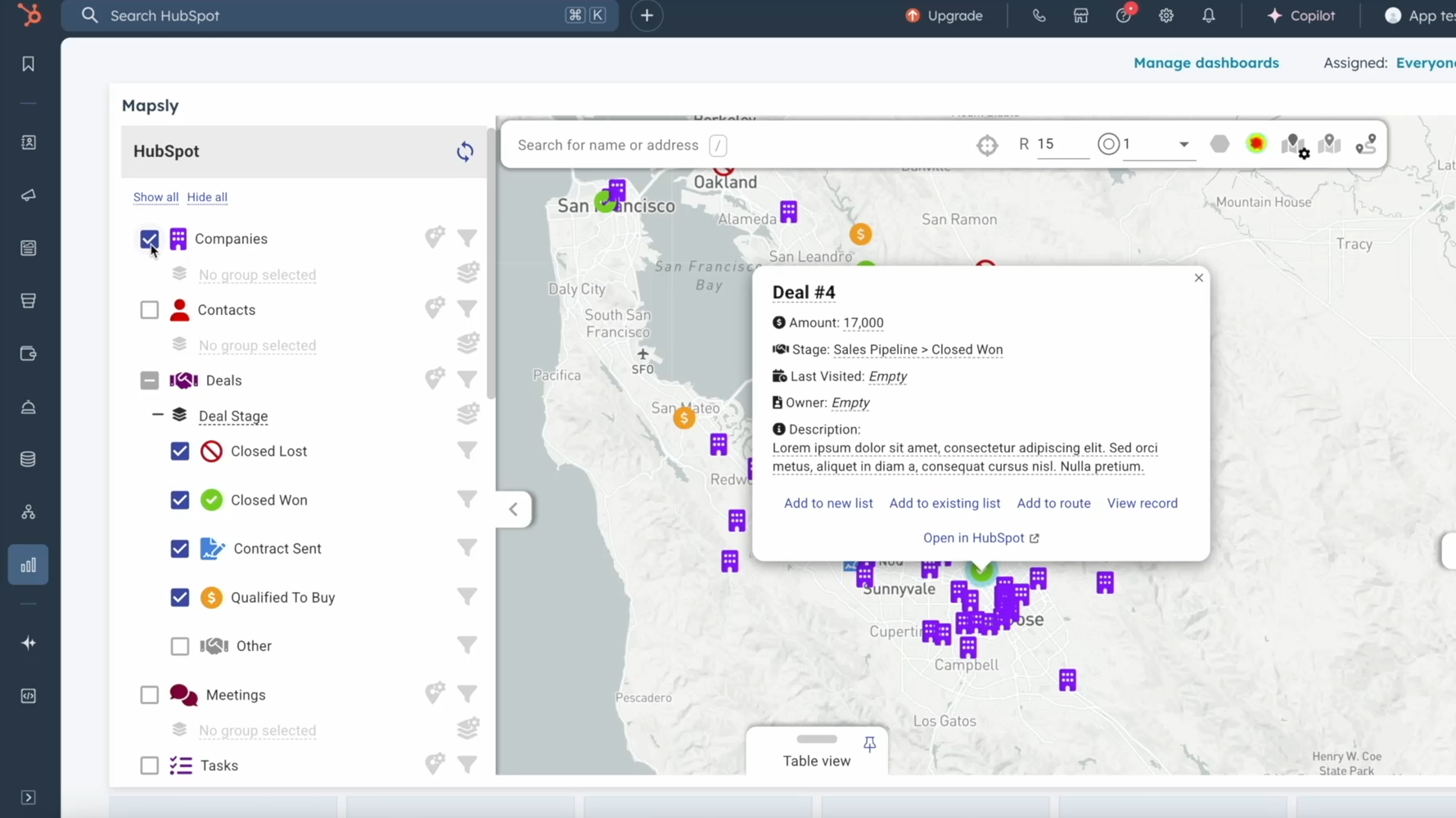1456x818 pixels.
Task: Click Add to route in the Deal popup
Action: 1053,502
